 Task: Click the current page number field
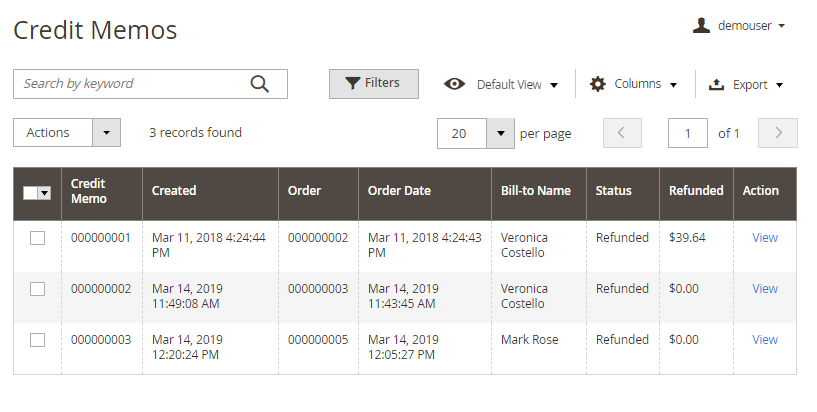[x=688, y=133]
